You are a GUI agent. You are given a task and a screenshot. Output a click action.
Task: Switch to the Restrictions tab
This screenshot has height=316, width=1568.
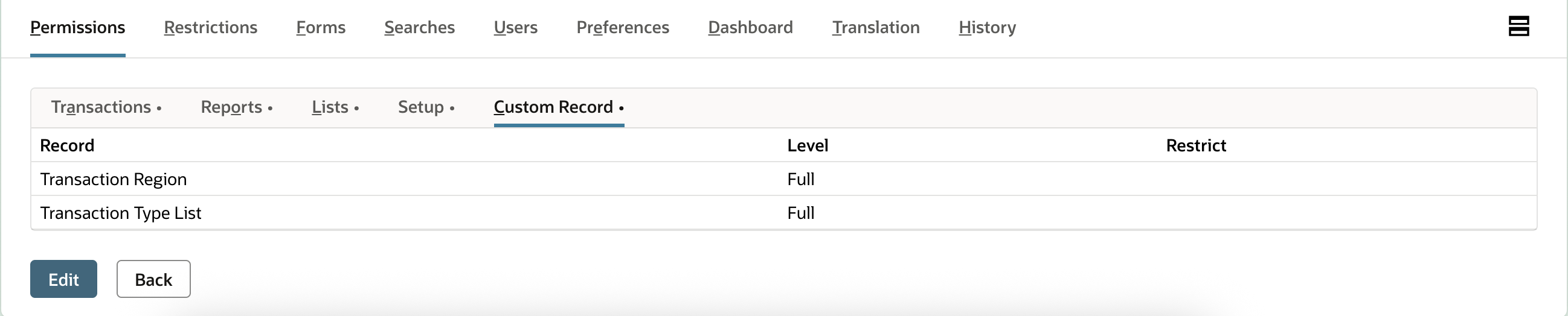click(x=211, y=28)
